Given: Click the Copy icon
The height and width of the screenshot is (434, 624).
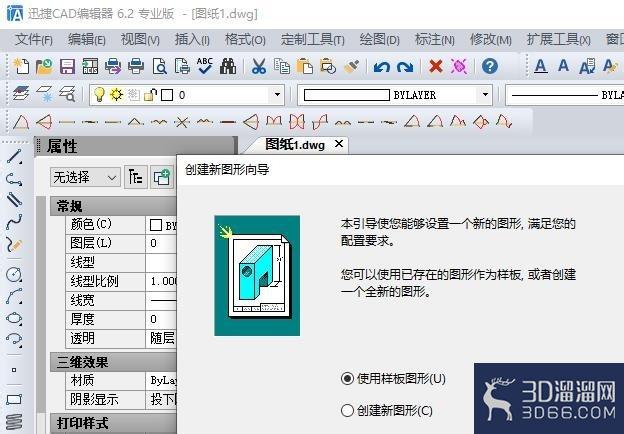Looking at the screenshot, I should pyautogui.click(x=282, y=66).
